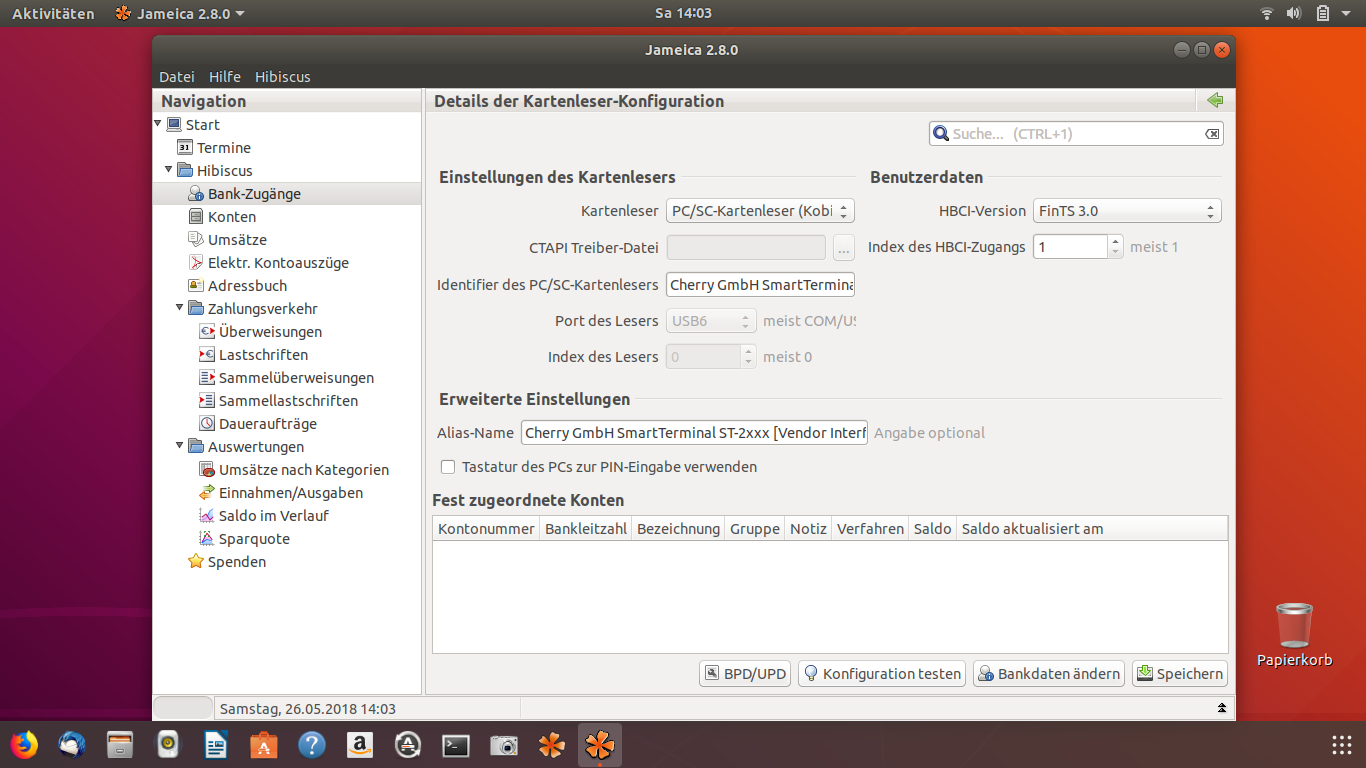Viewport: 1366px width, 768px height.
Task: Open the HBCI-Version dropdown
Action: [x=1127, y=211]
